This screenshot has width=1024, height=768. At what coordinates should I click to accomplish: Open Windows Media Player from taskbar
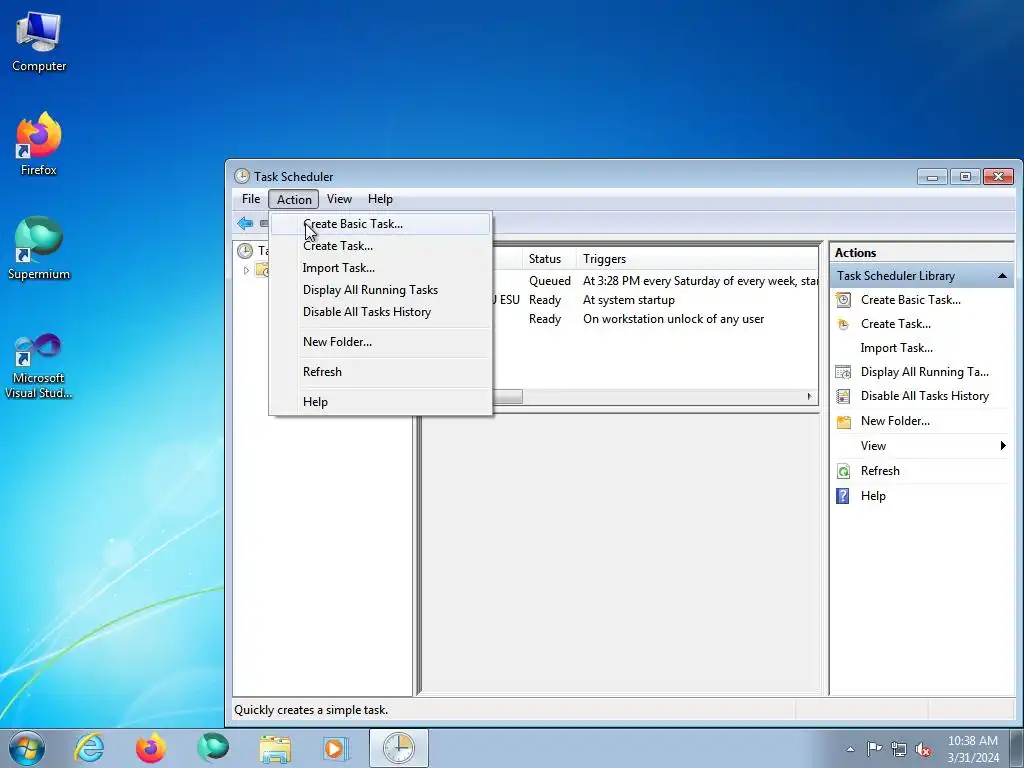(336, 748)
